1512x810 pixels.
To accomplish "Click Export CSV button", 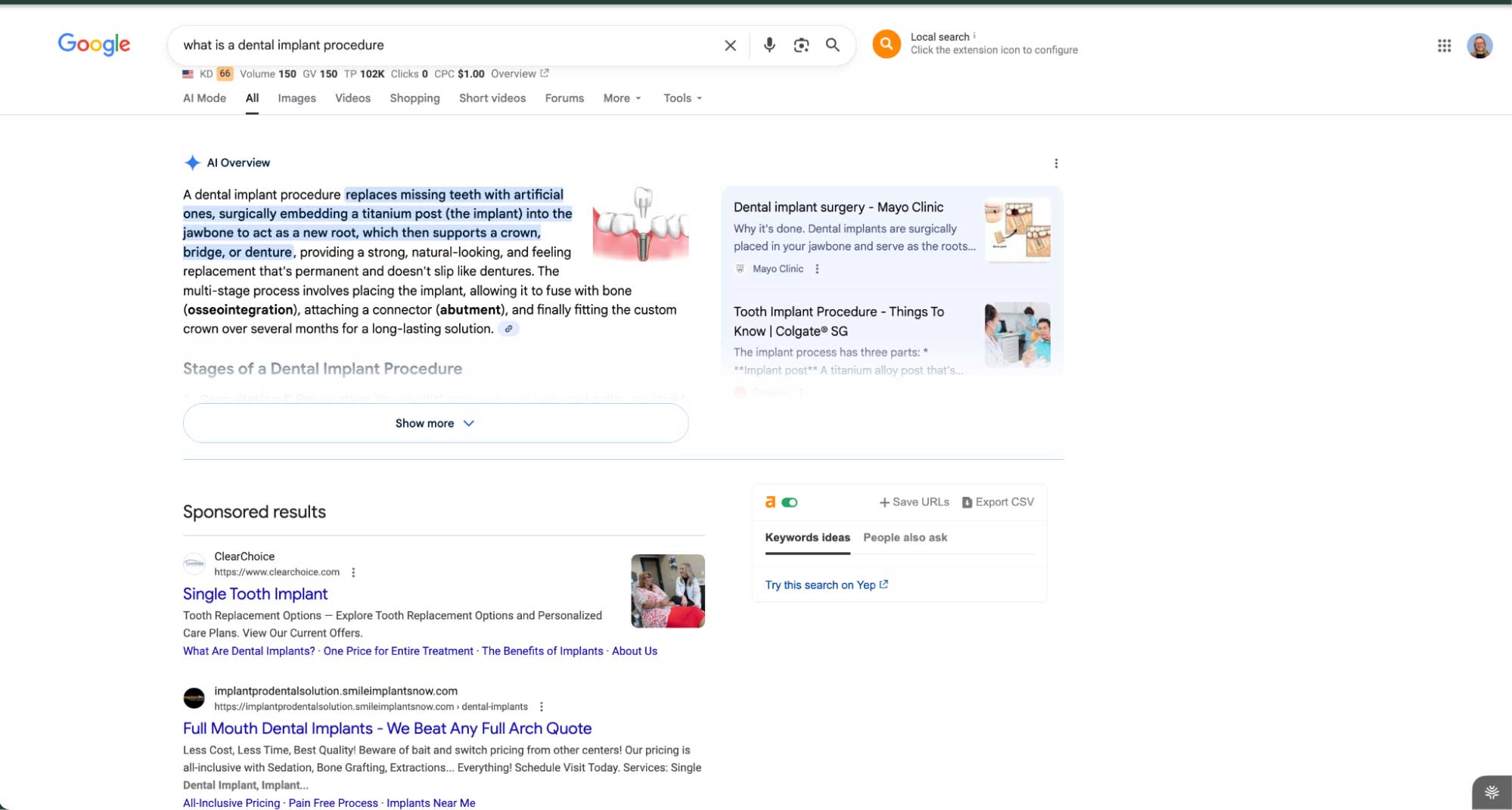I will tap(998, 502).
